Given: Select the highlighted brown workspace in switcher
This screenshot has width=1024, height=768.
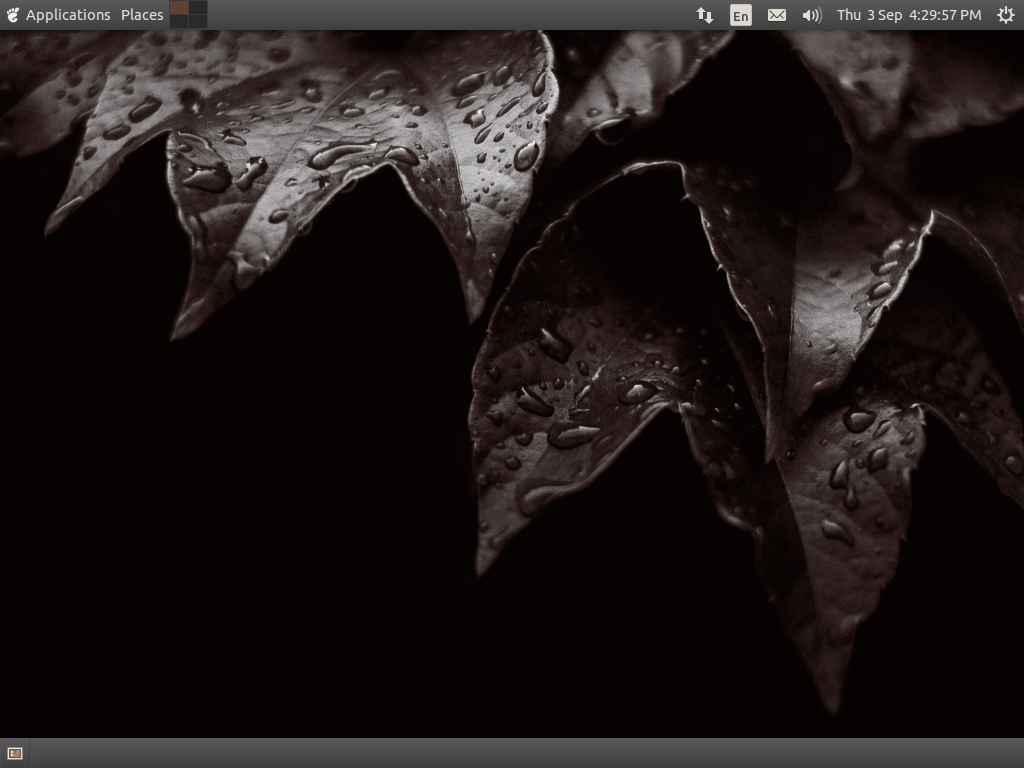Looking at the screenshot, I should pos(179,8).
